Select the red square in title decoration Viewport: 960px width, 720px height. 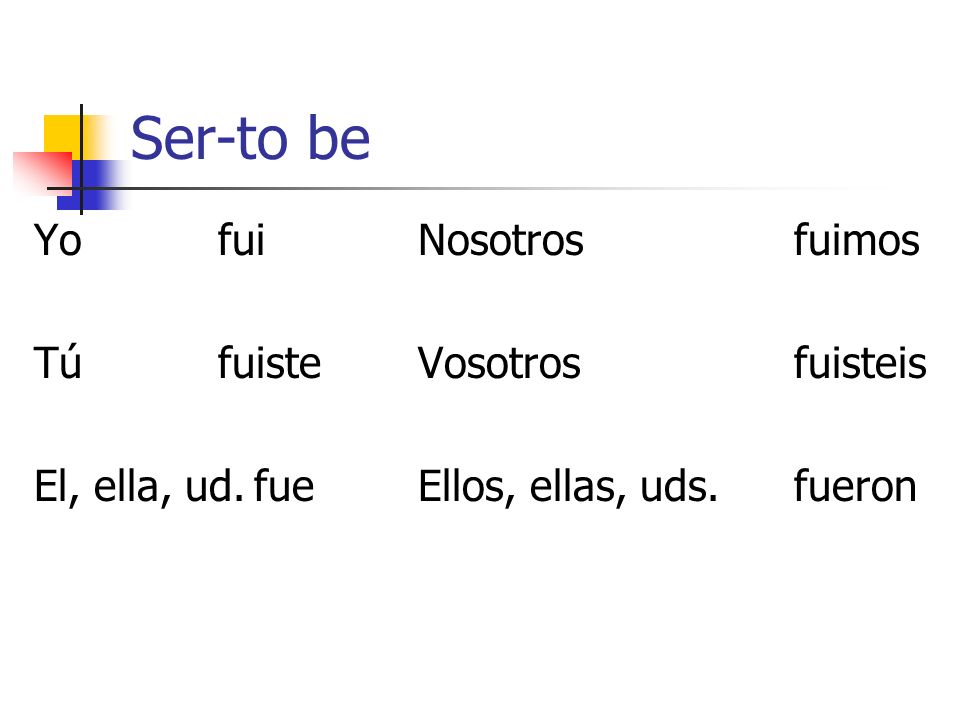(43, 171)
